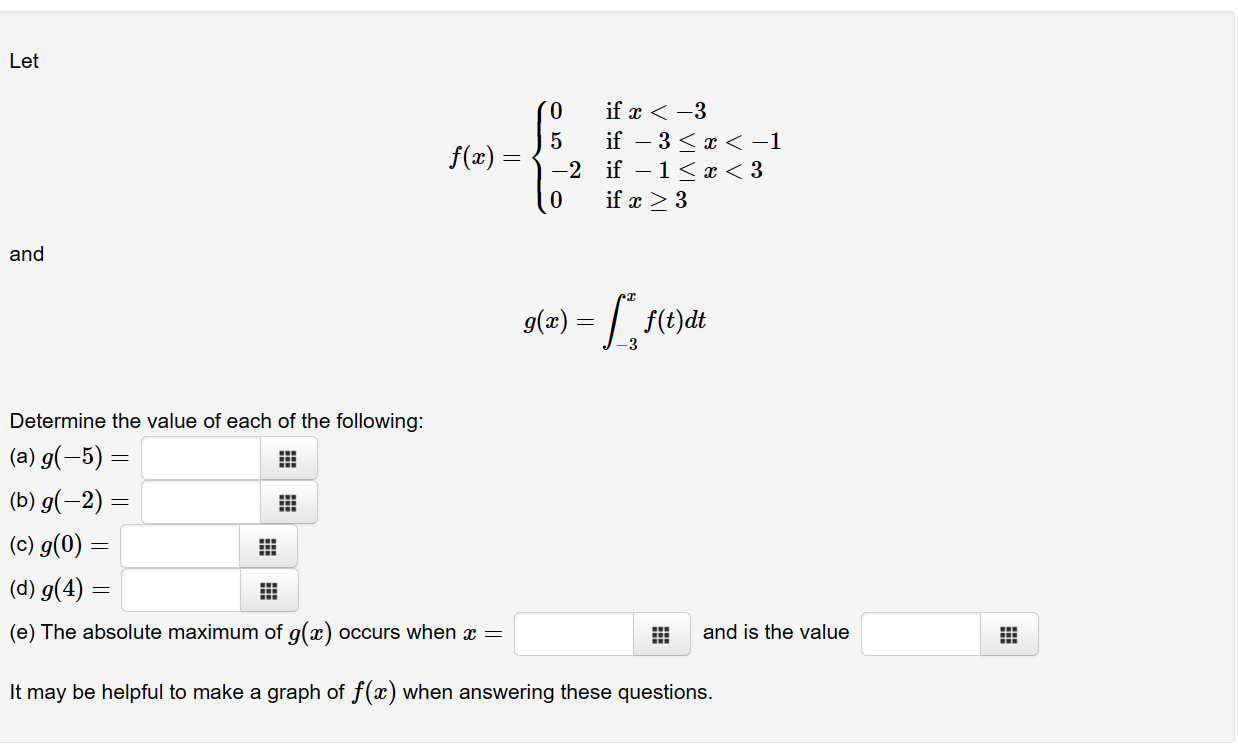The width and height of the screenshot is (1238, 750).
Task: Open the math keypad for g(4)
Action: [x=267, y=590]
